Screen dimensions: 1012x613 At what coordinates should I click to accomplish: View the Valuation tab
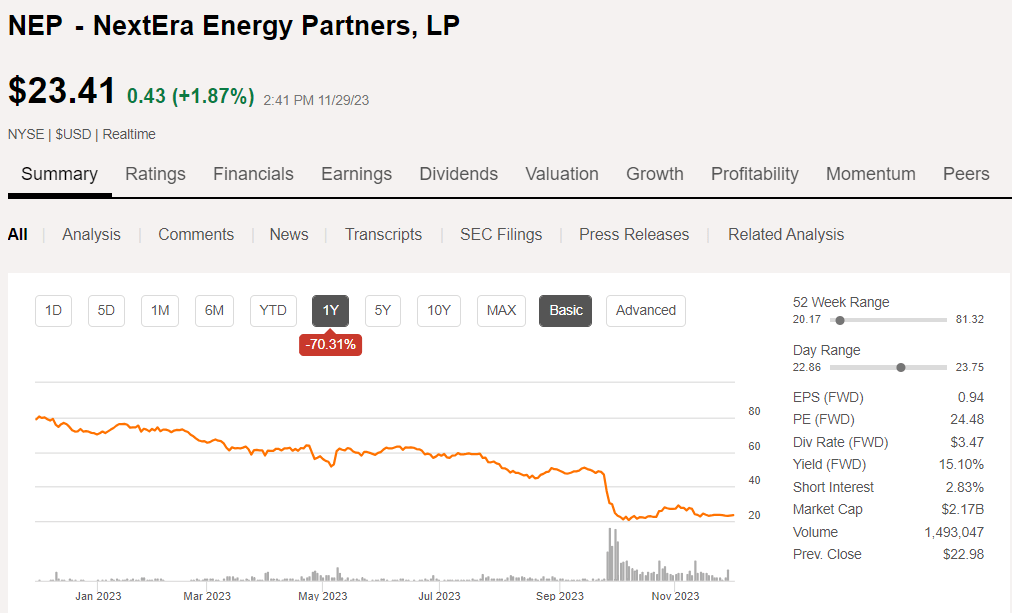561,173
